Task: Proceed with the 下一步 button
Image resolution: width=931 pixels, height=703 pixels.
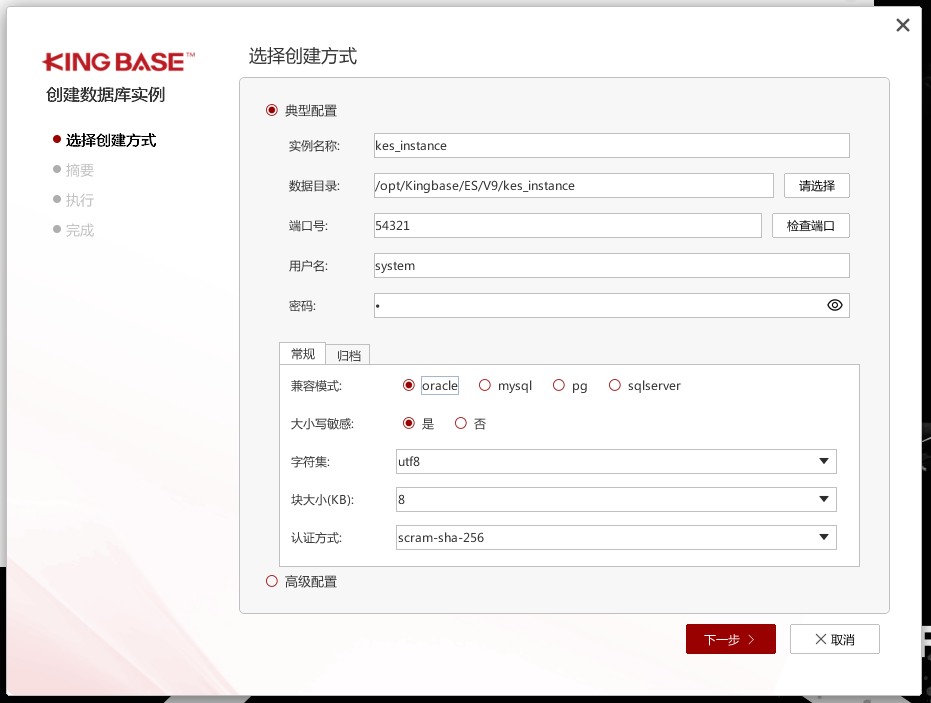Action: (730, 639)
